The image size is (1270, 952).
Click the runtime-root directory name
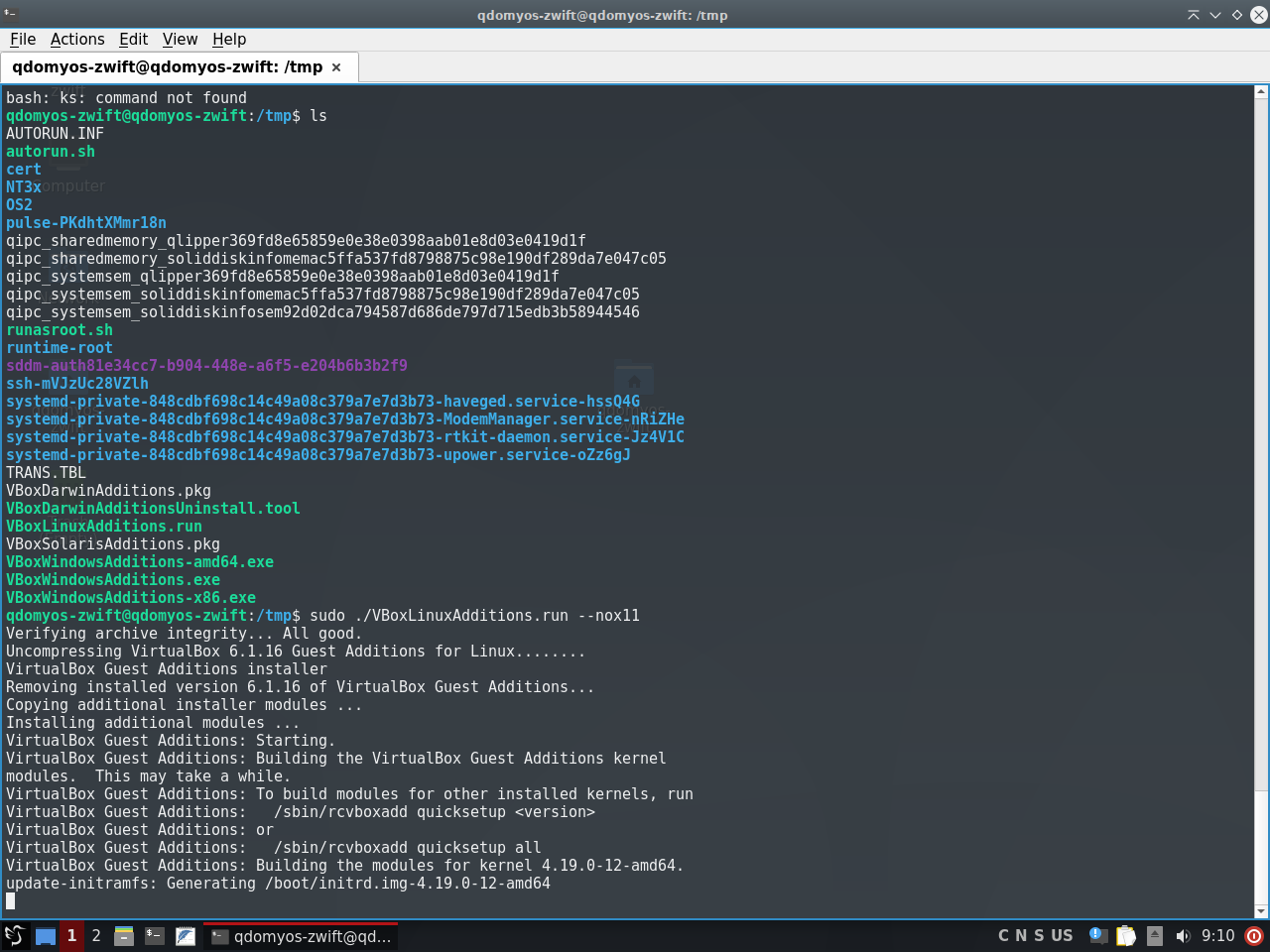(x=60, y=347)
